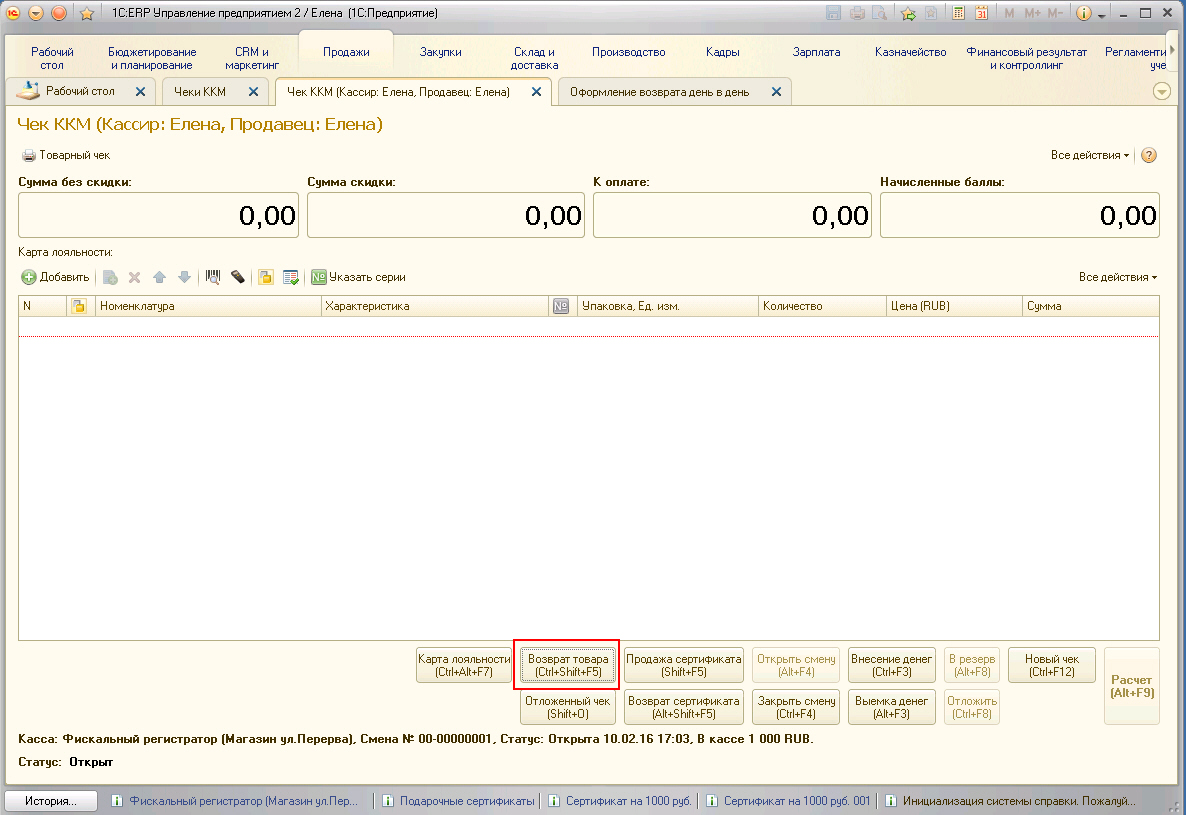Close the Чеки ККМ tab
This screenshot has height=815, width=1186.
tap(253, 91)
